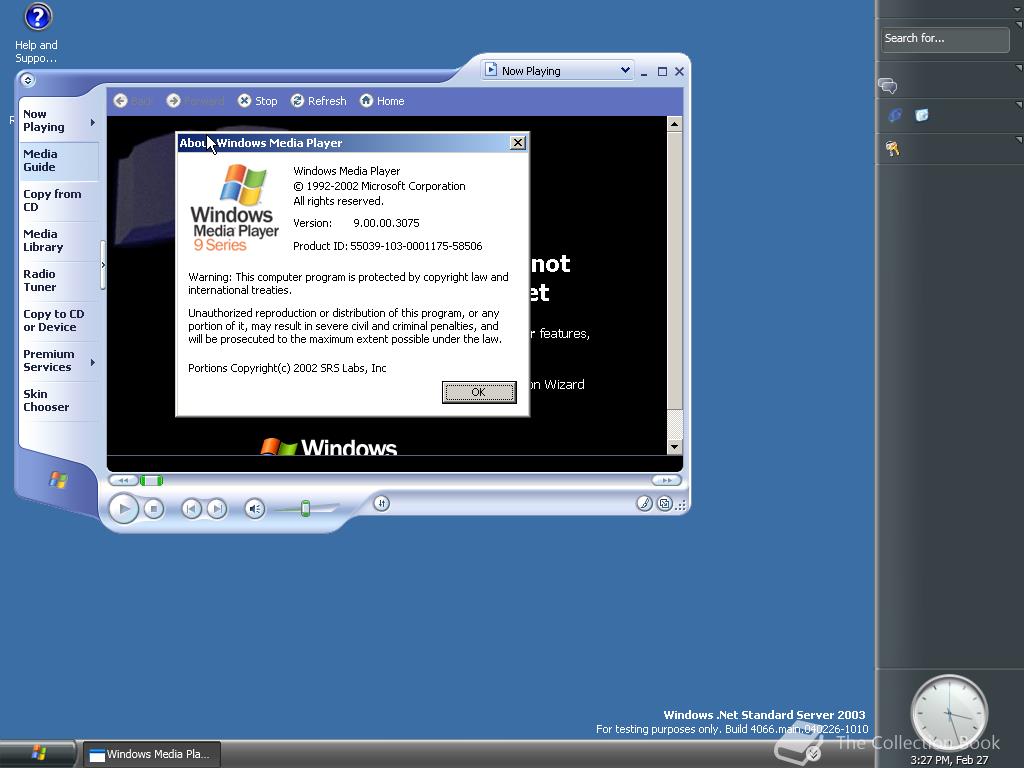Click the analog clock in sidebar
The width and height of the screenshot is (1024, 768).
949,713
